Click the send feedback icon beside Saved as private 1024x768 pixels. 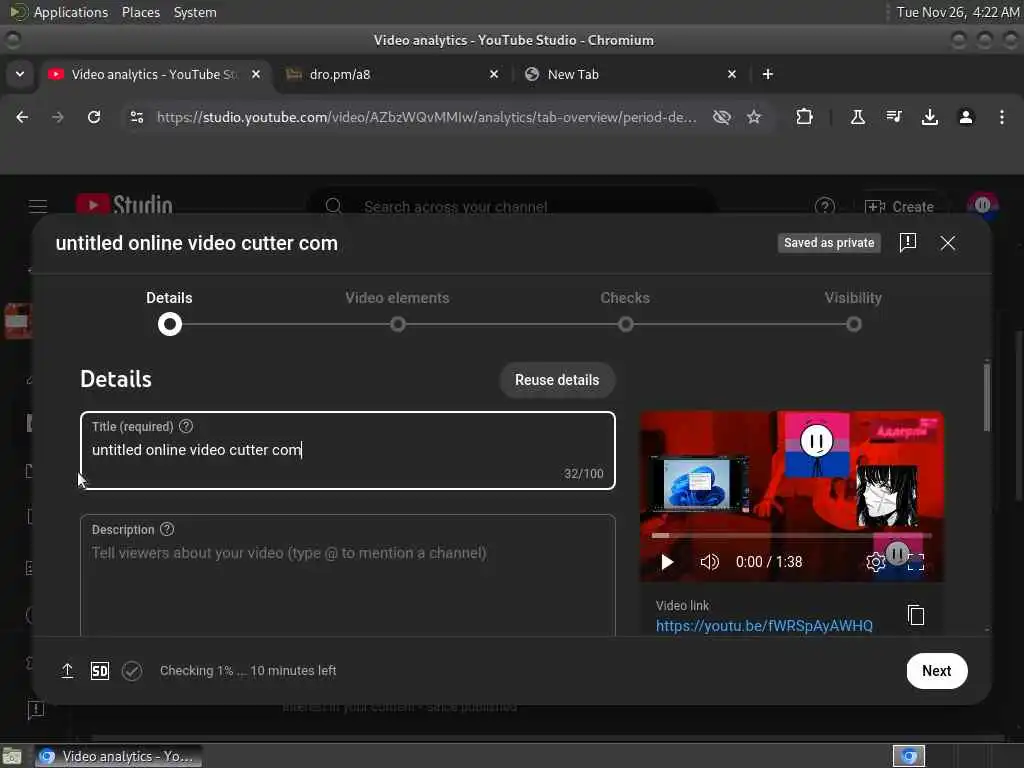point(908,242)
